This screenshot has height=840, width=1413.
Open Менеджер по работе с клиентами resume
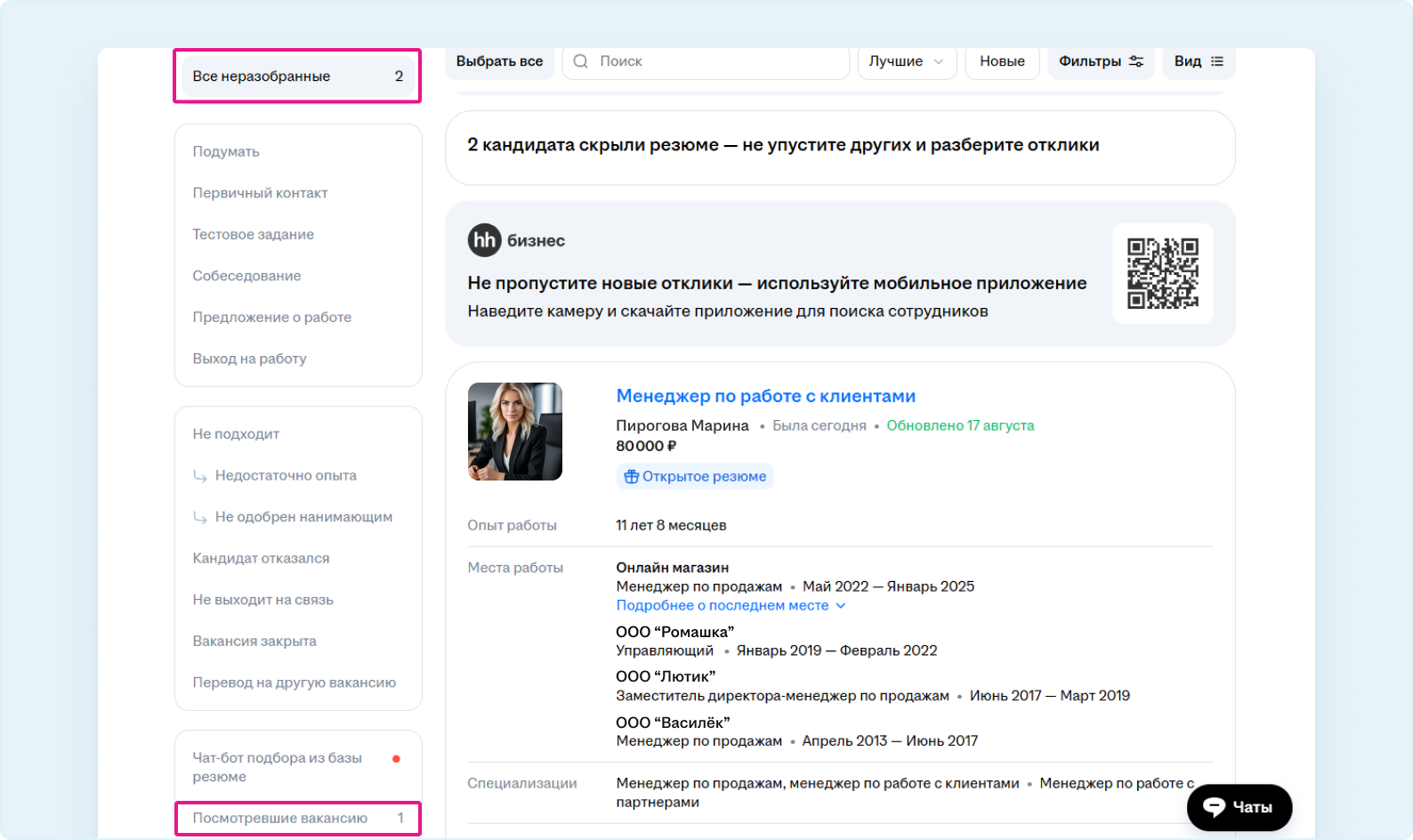[765, 396]
